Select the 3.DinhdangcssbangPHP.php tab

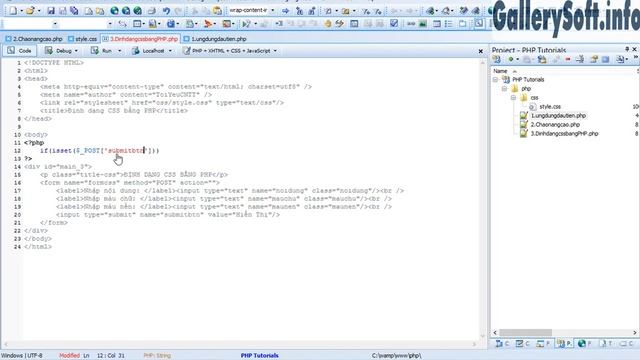141,39
